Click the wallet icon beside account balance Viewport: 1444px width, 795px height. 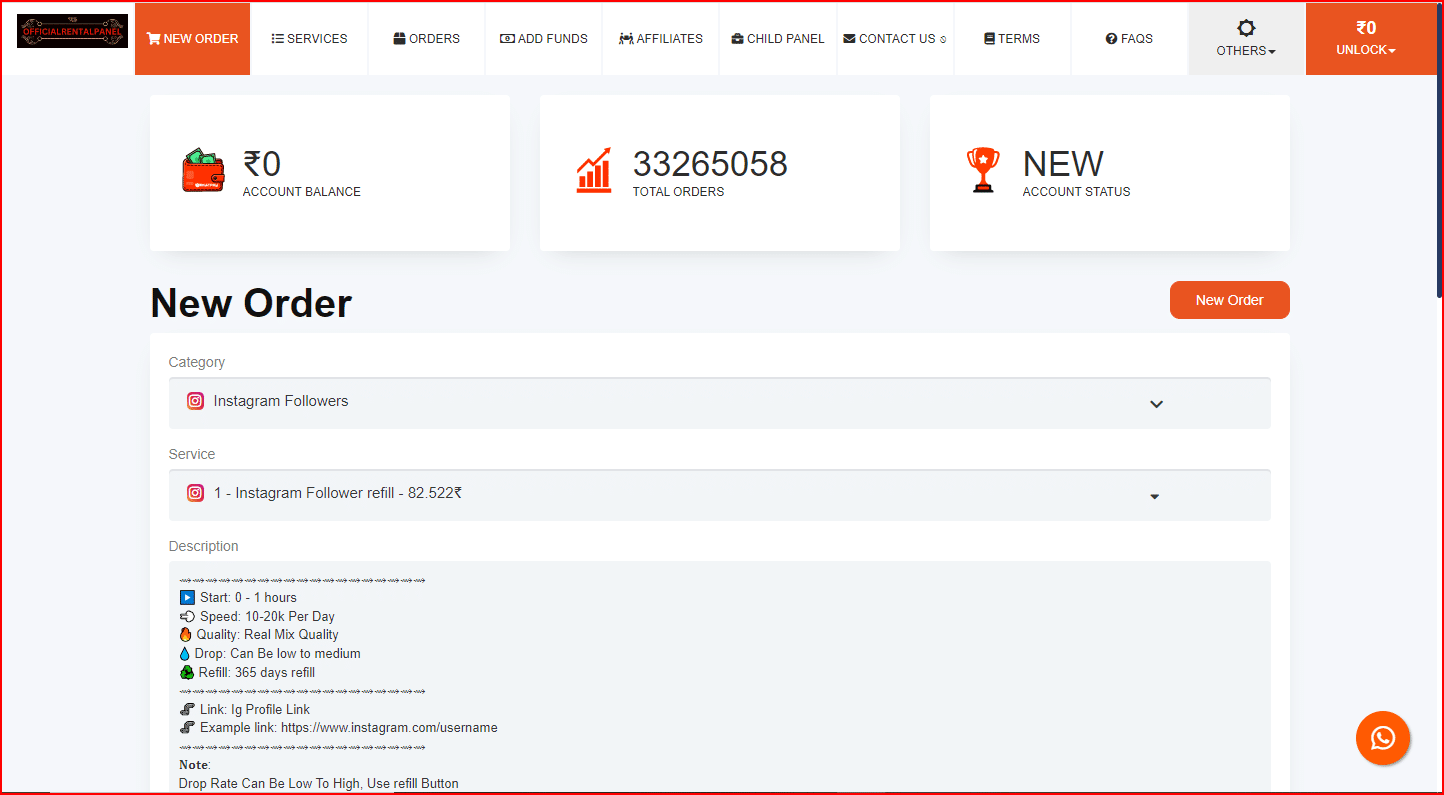click(203, 171)
